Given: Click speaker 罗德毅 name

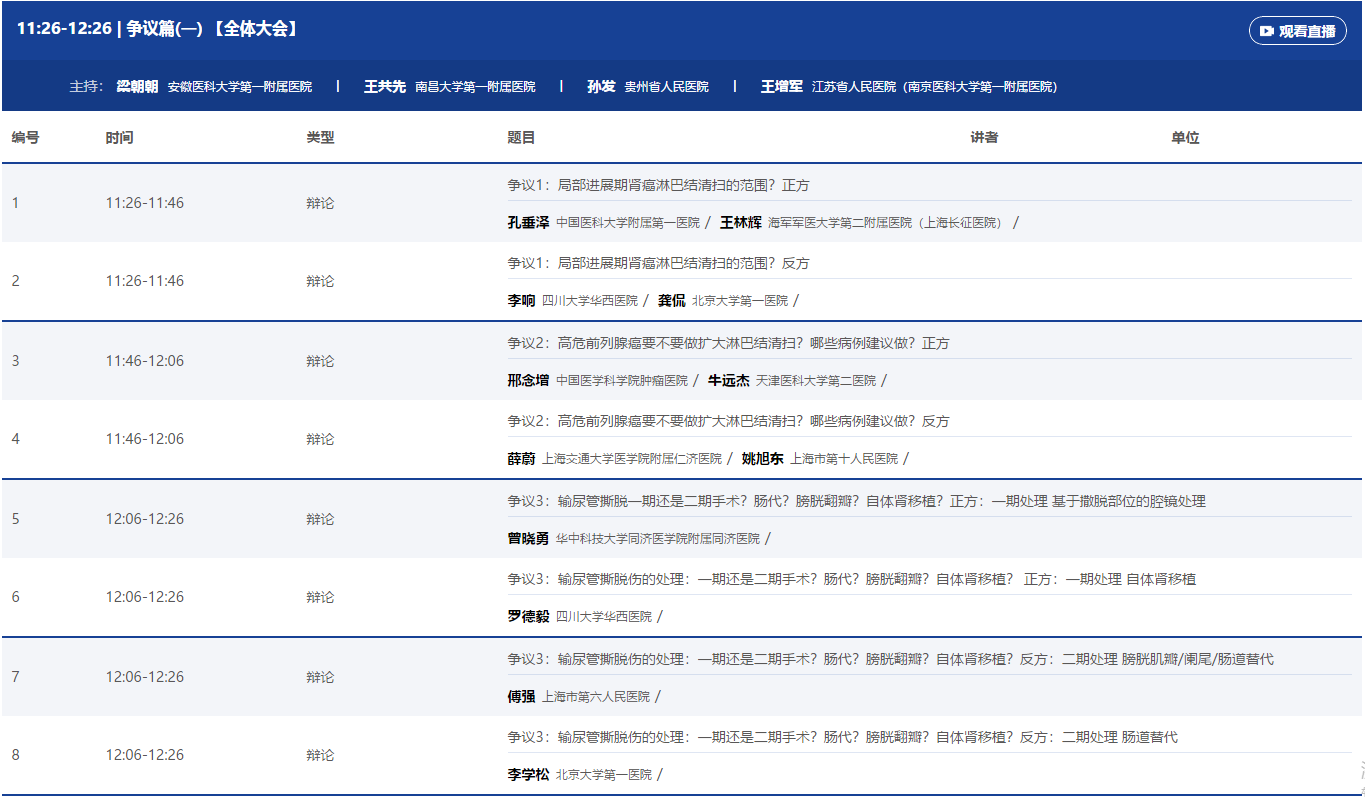Looking at the screenshot, I should pyautogui.click(x=528, y=617).
